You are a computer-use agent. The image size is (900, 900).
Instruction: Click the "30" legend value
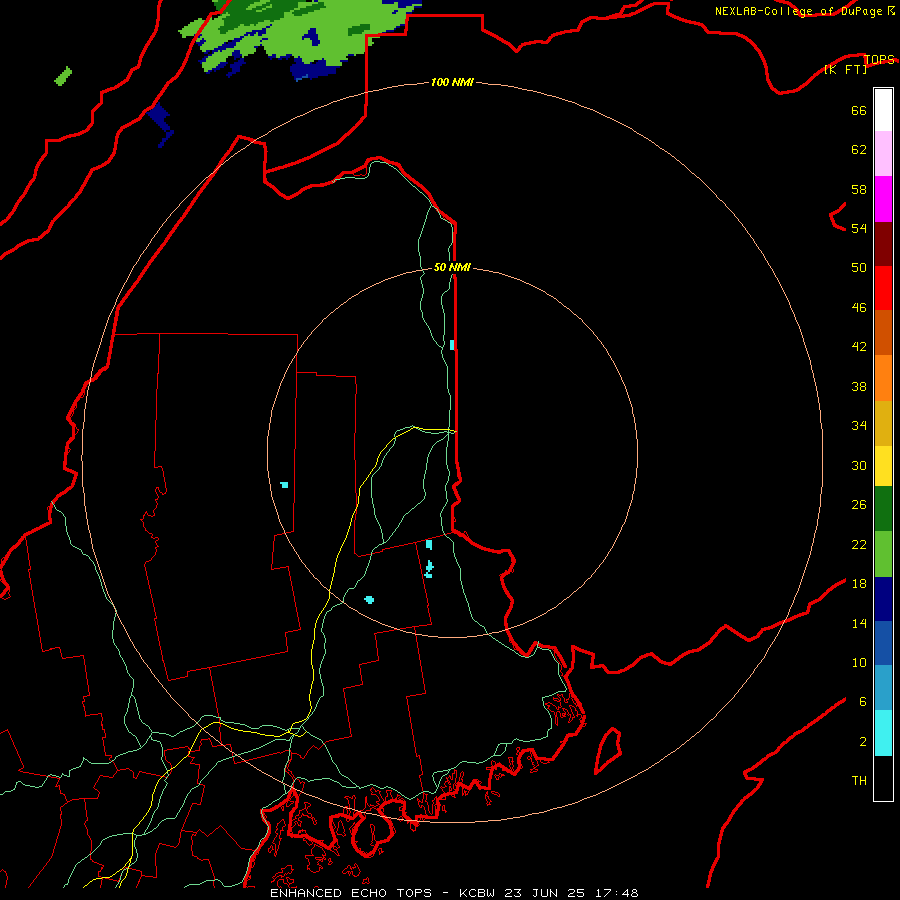point(859,465)
